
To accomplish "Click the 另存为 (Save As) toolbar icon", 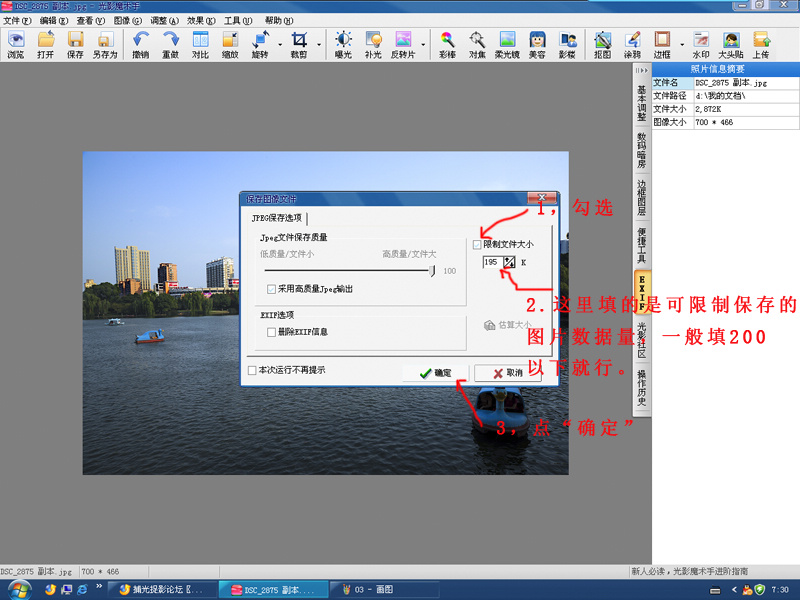I will pos(104,44).
